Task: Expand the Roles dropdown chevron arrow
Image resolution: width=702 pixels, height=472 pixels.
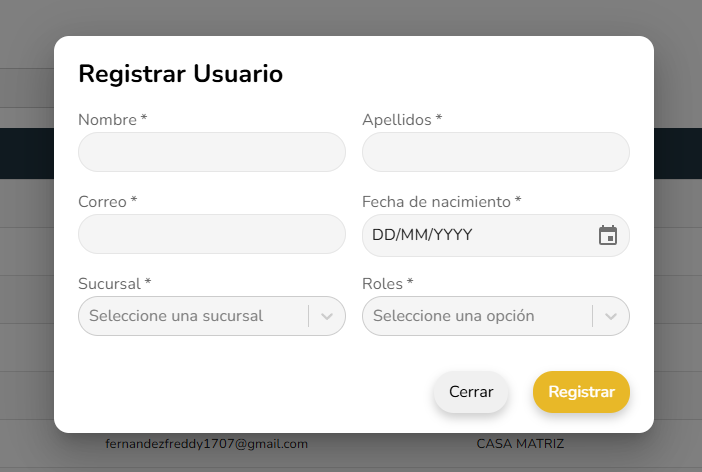Action: tap(610, 316)
